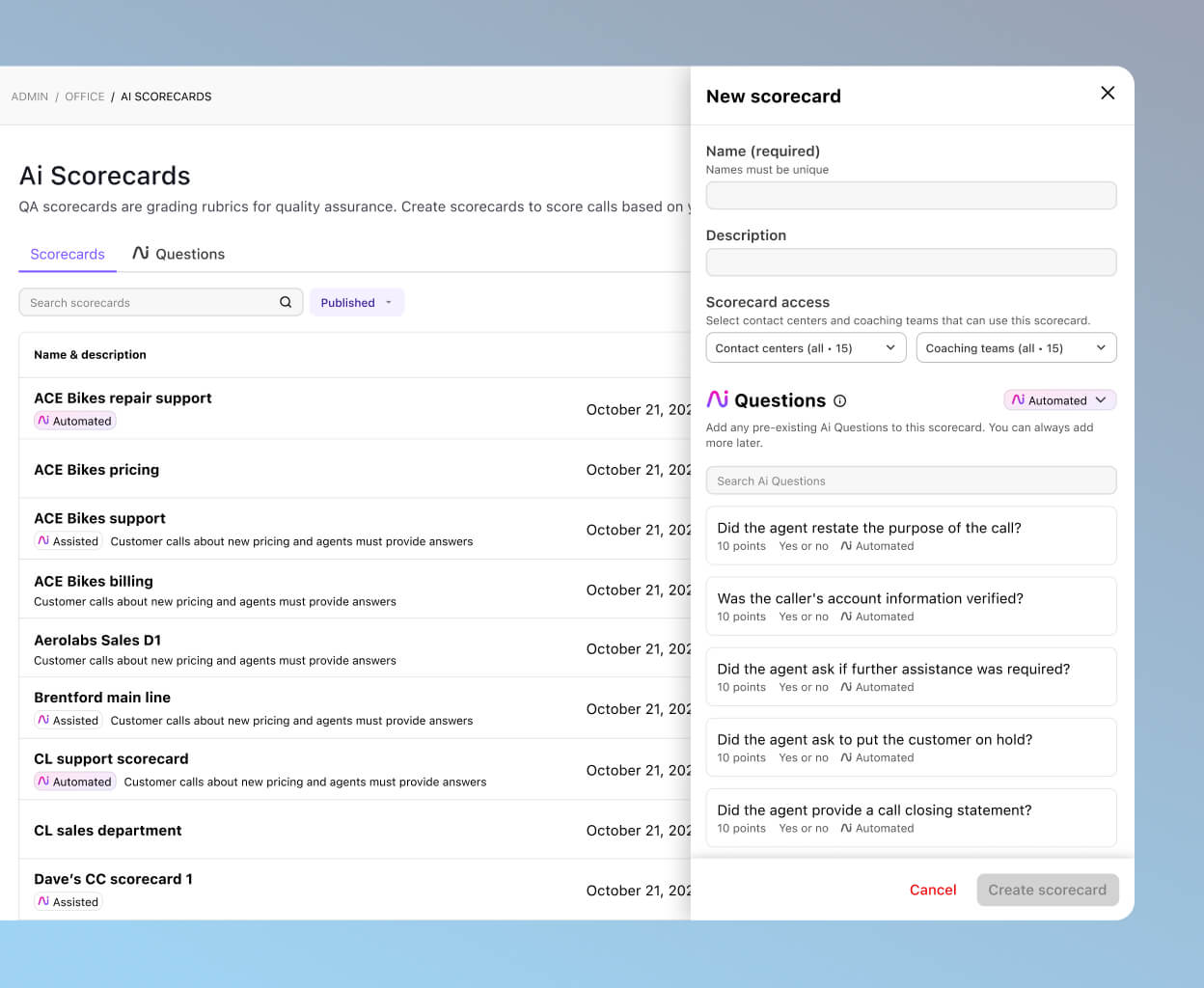Image resolution: width=1204 pixels, height=988 pixels.
Task: Open the Coaching teams dropdown
Action: tap(1017, 347)
